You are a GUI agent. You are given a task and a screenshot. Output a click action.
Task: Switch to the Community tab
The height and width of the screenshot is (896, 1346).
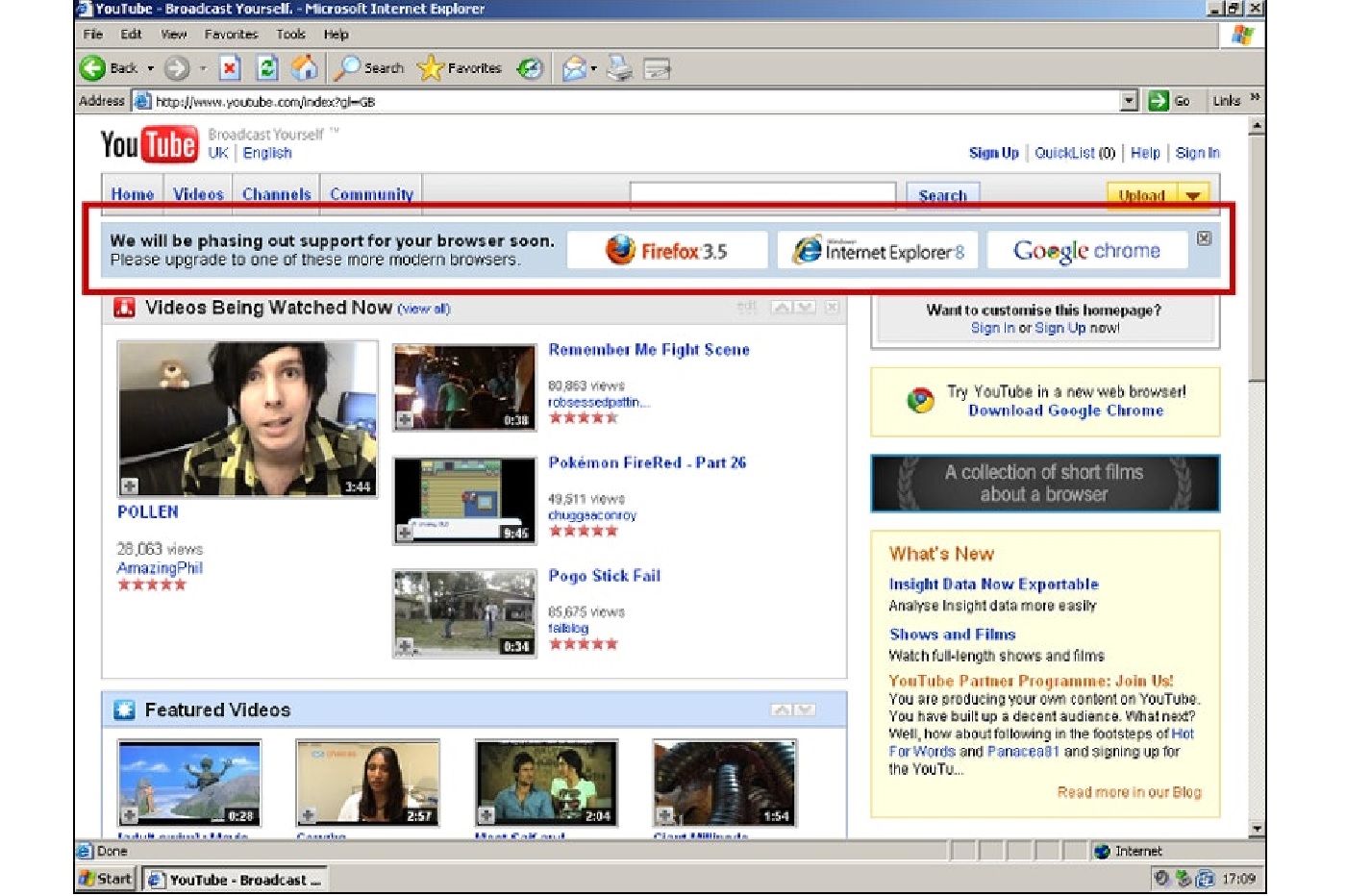click(x=371, y=193)
